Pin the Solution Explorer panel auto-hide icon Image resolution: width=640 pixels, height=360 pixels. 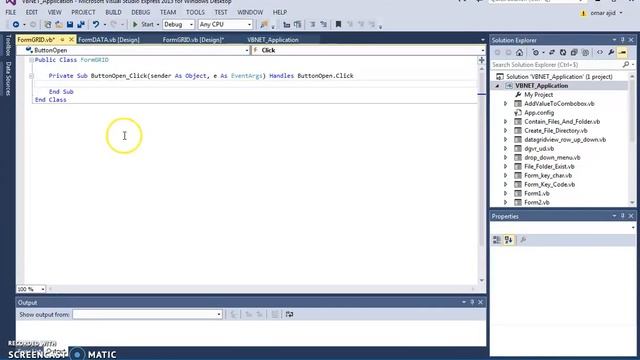point(622,40)
